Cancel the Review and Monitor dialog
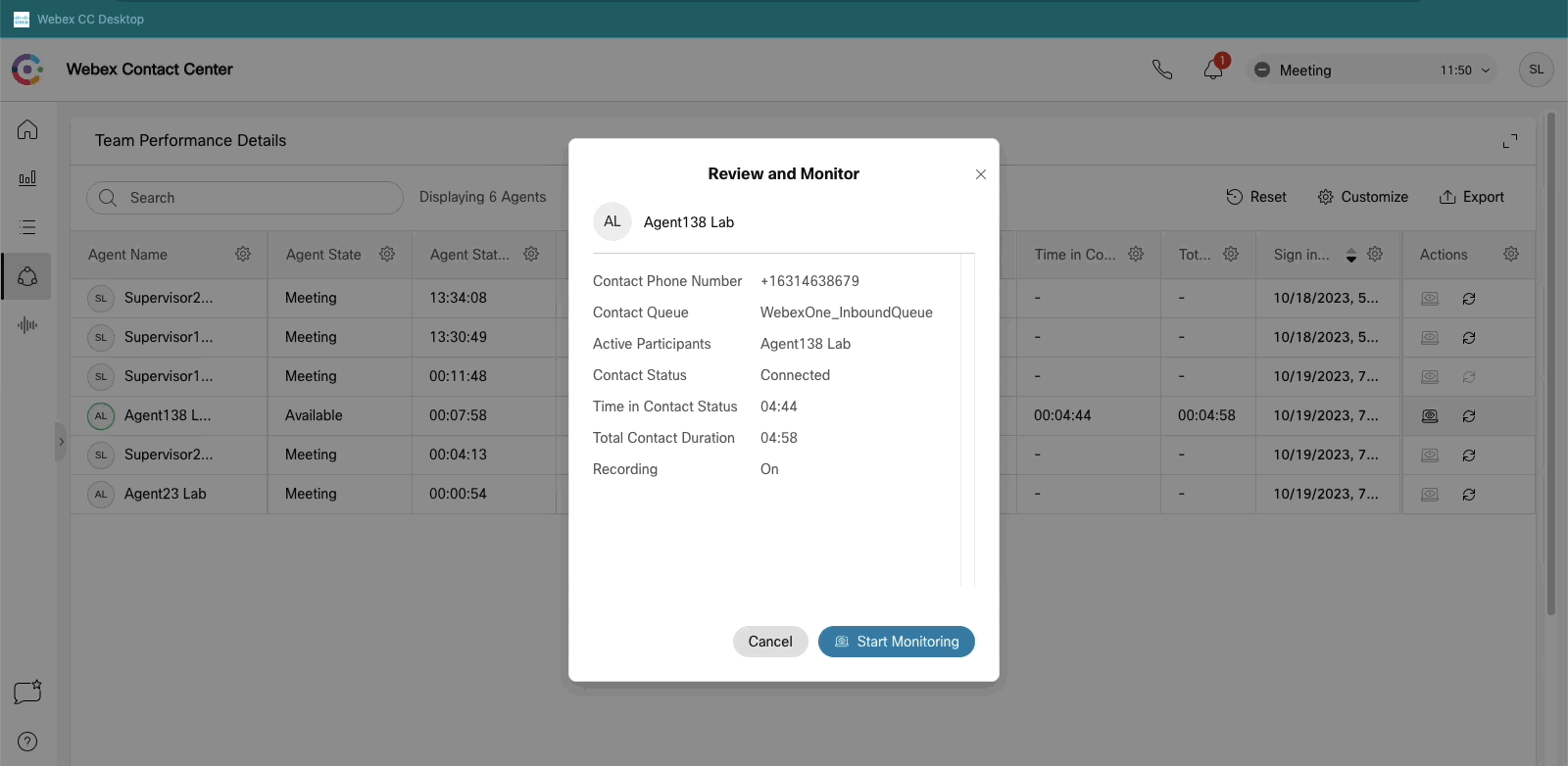The width and height of the screenshot is (1568, 766). [x=769, y=642]
